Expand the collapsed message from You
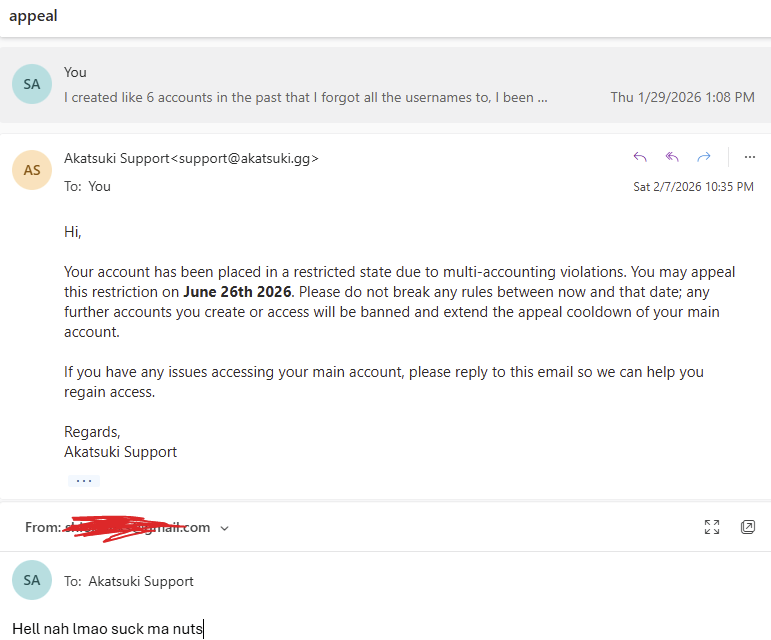771x640 pixels. tap(386, 85)
